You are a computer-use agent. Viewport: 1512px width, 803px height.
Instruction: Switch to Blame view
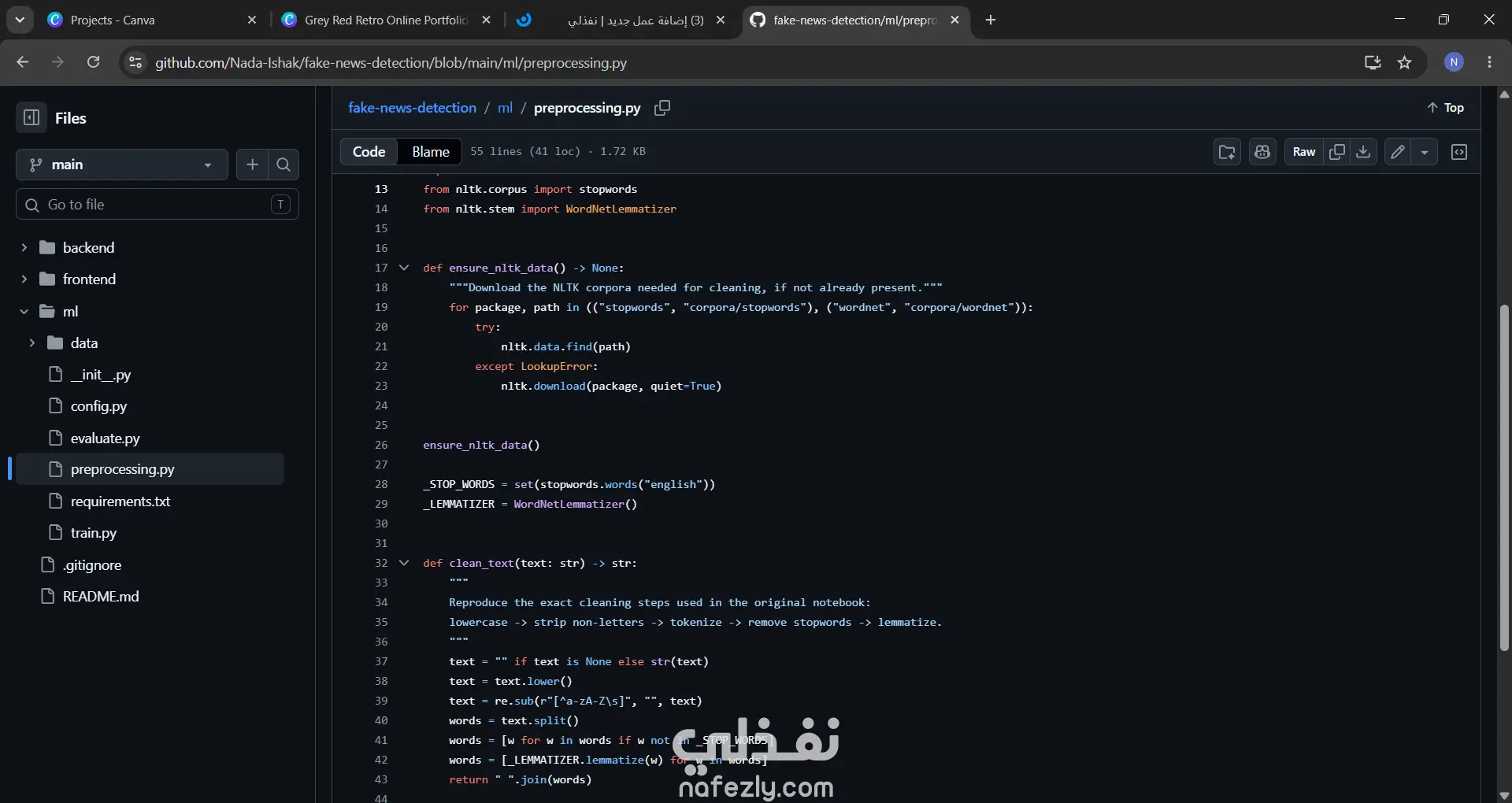(x=430, y=152)
